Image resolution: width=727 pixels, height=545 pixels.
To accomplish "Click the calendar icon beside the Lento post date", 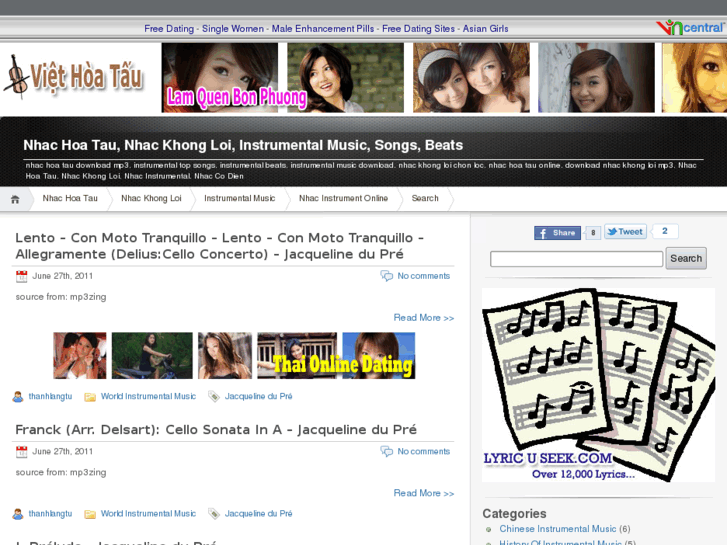I will (x=21, y=276).
